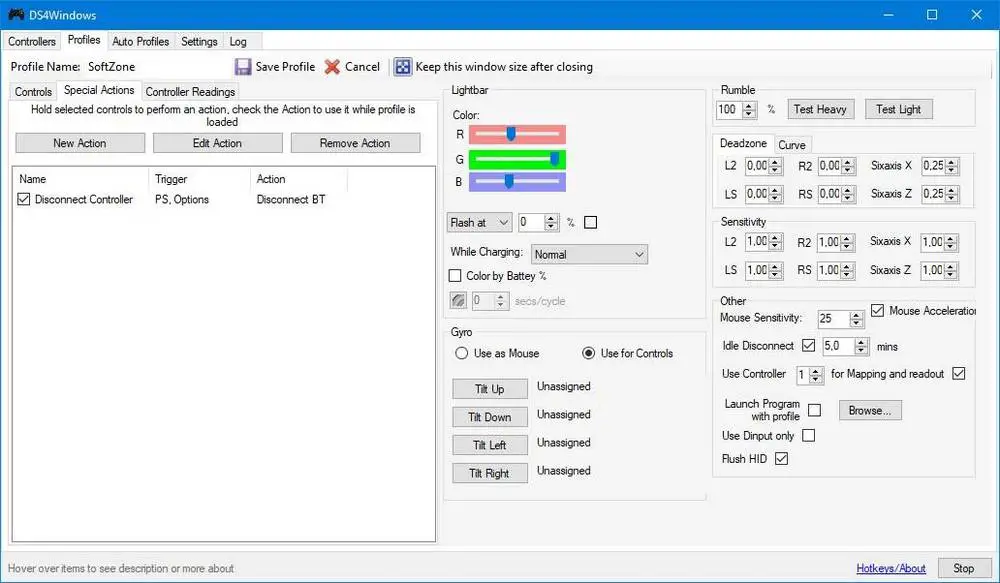
Task: Open the While Charging Normal dropdown
Action: [589, 255]
